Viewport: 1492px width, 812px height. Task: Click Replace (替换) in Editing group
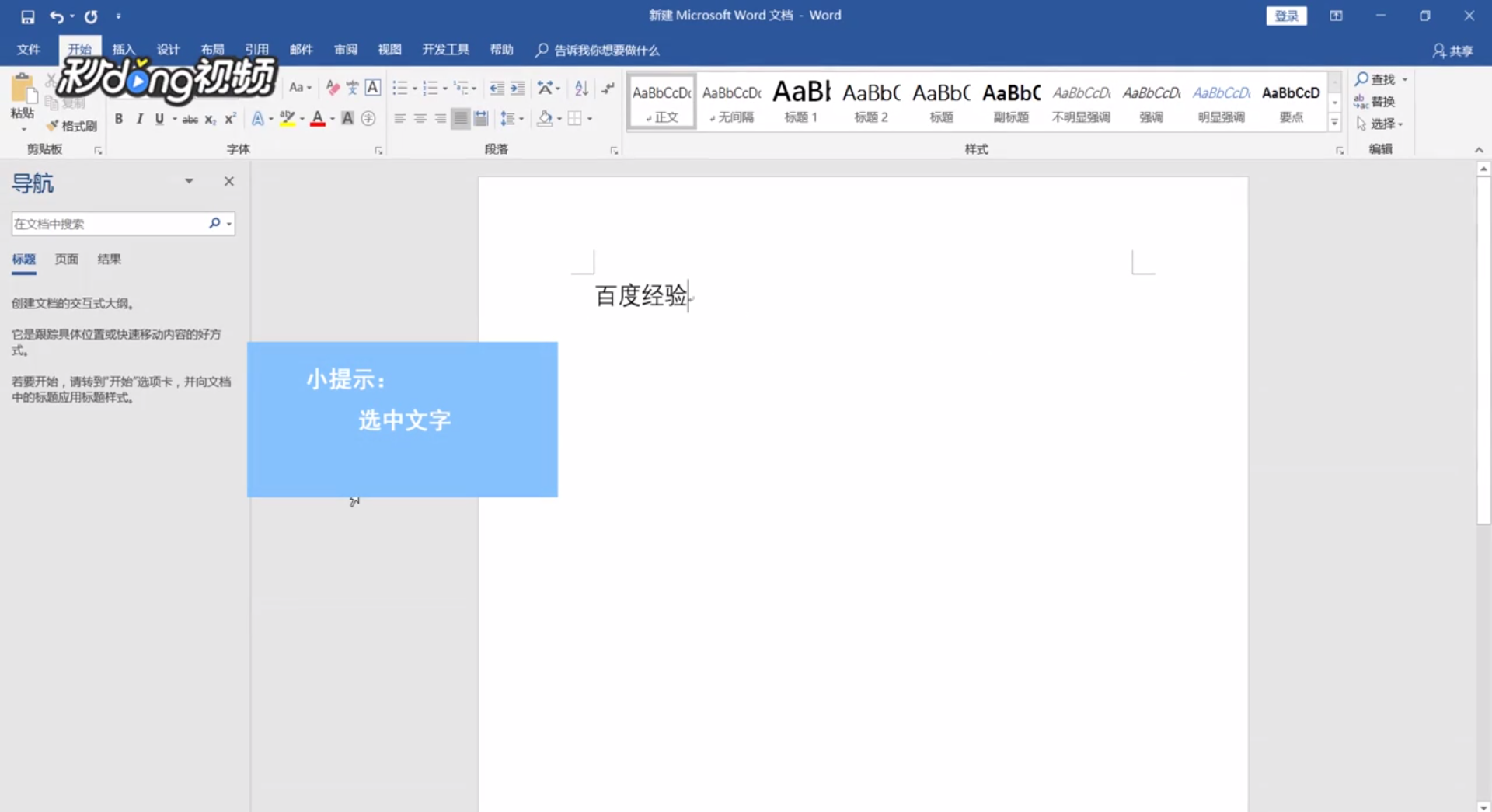tap(1375, 102)
